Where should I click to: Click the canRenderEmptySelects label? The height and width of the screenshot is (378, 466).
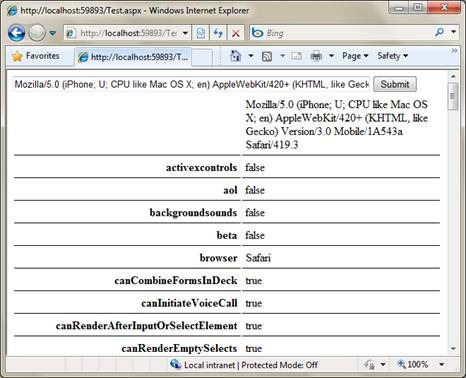179,349
